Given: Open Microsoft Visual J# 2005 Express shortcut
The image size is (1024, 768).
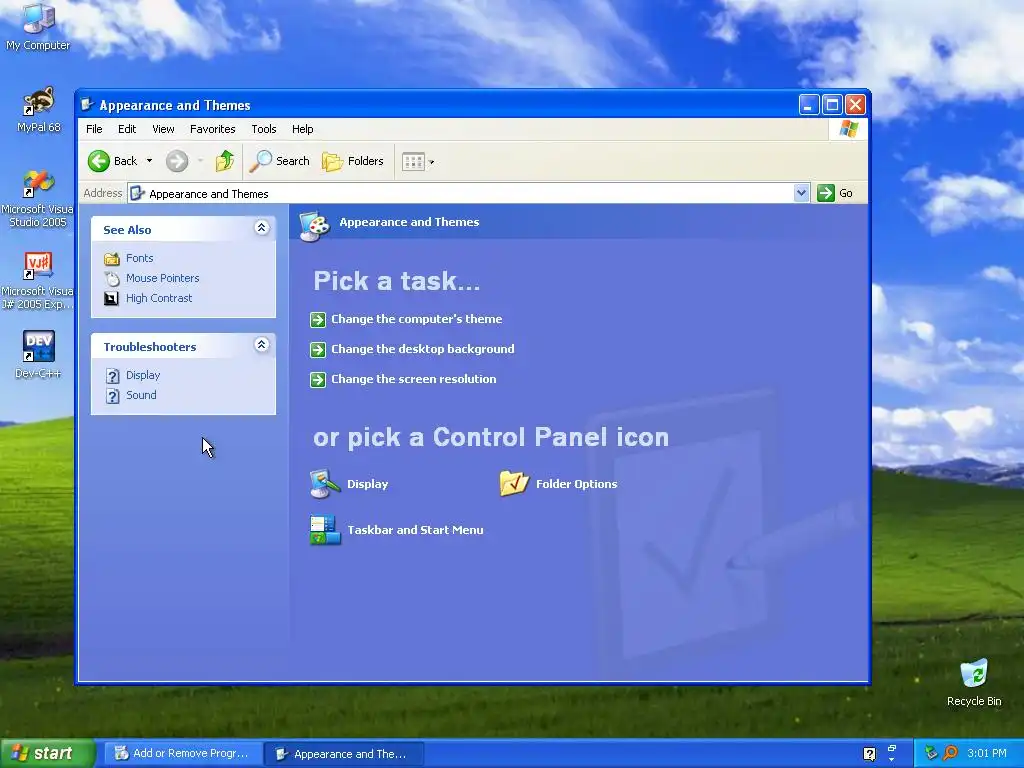Looking at the screenshot, I should tap(37, 281).
